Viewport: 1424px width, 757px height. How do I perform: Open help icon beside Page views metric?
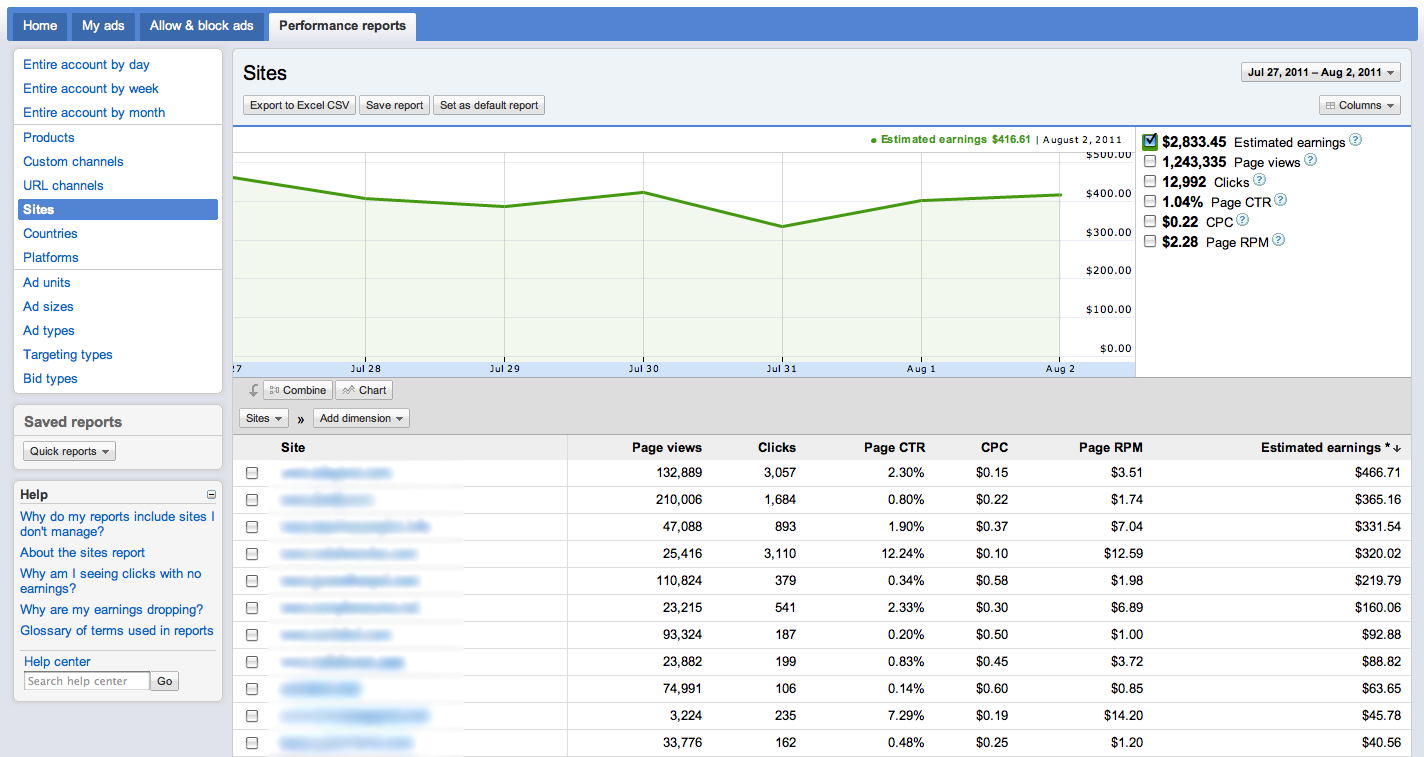click(x=1310, y=160)
